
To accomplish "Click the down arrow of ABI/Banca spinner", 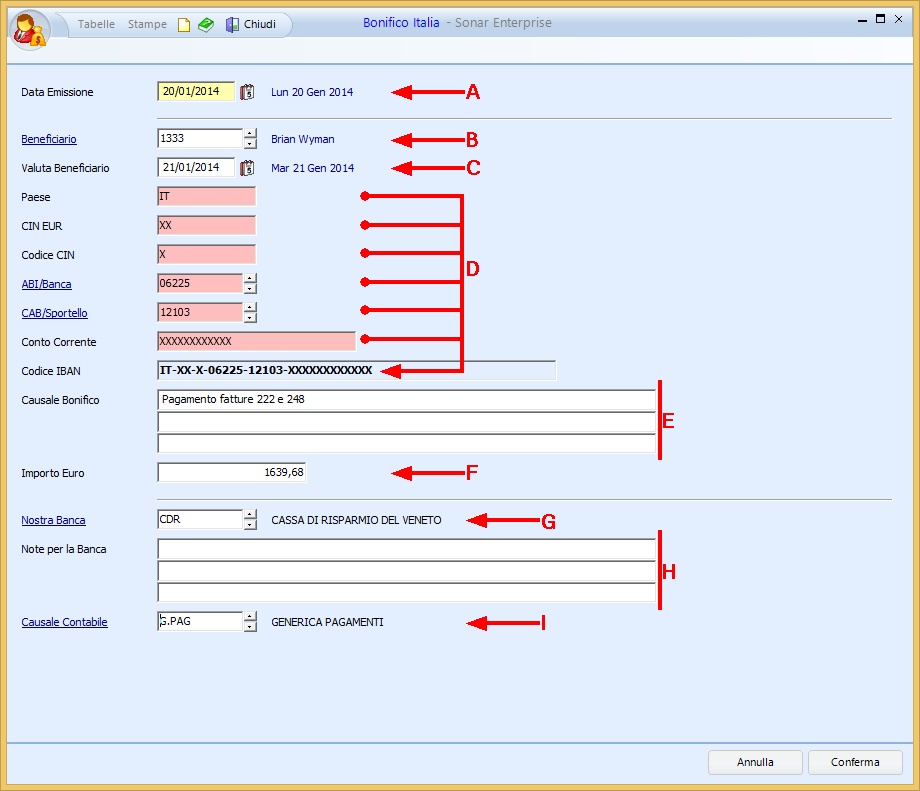I will (250, 289).
